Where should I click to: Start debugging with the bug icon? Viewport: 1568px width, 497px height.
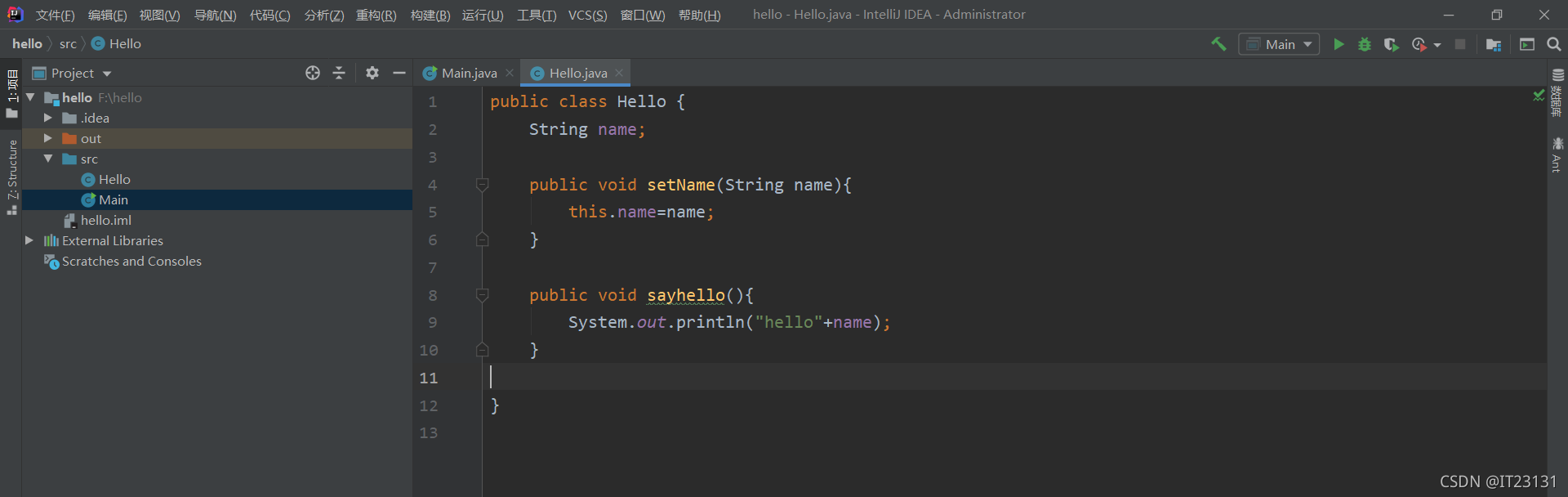point(1365,44)
